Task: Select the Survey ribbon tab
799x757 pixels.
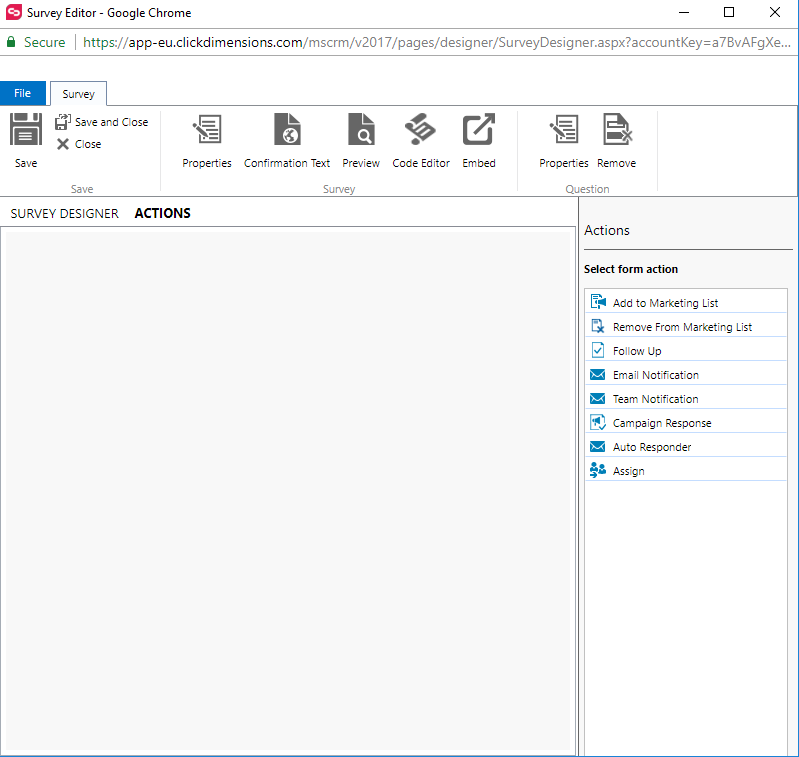Action: tap(78, 94)
